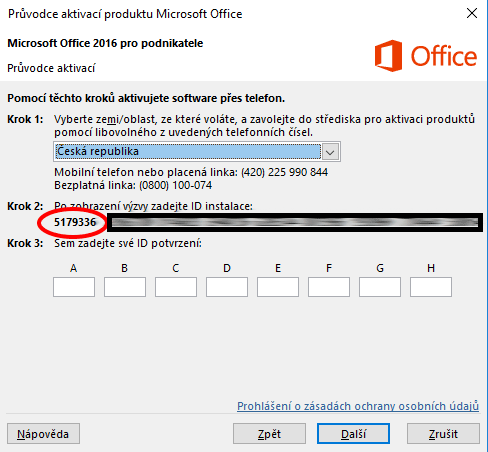Focus confirmation ID field C
Screen dimensions: 488x452
(176, 287)
